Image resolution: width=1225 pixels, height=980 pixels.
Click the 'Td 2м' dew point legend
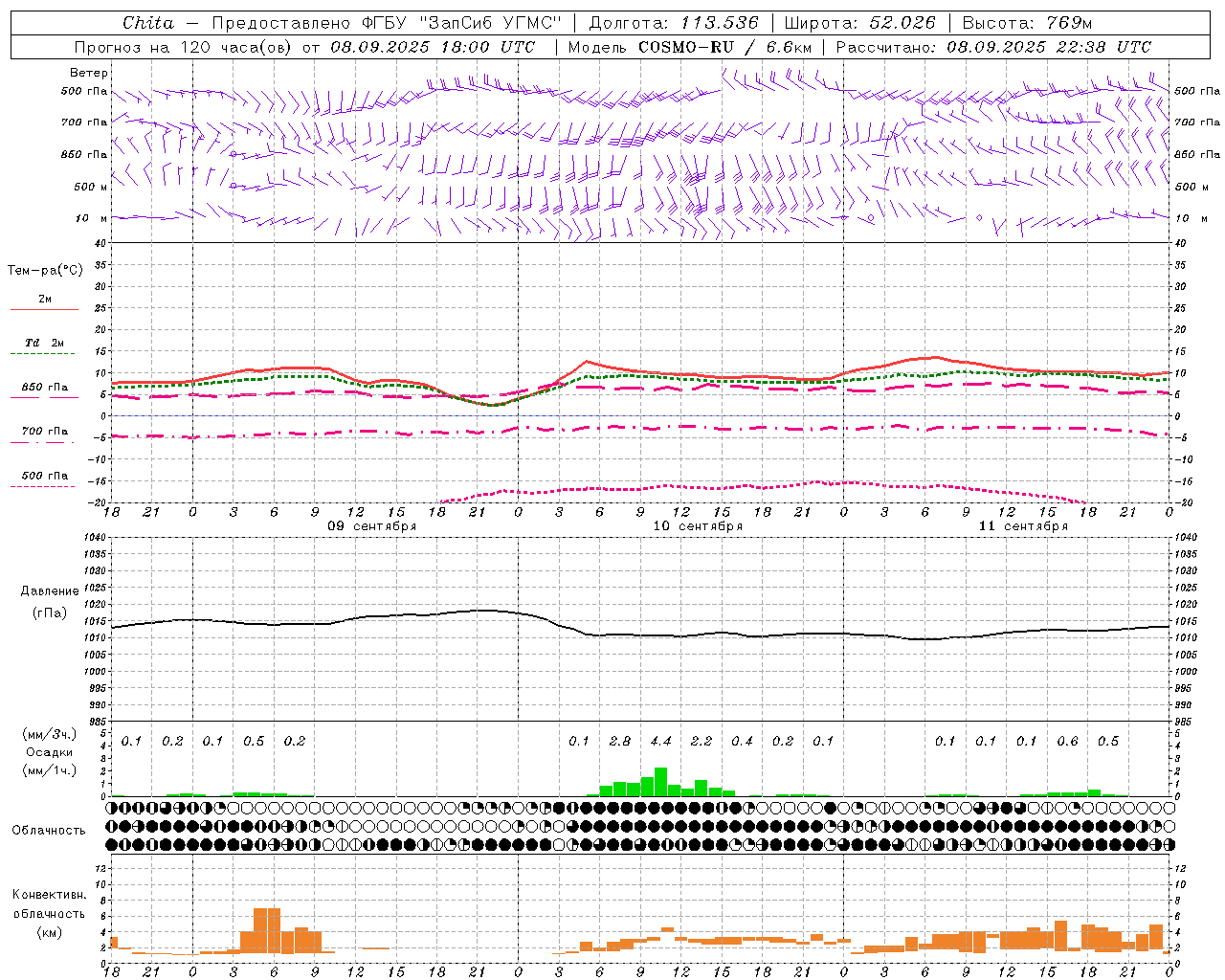coord(44,343)
